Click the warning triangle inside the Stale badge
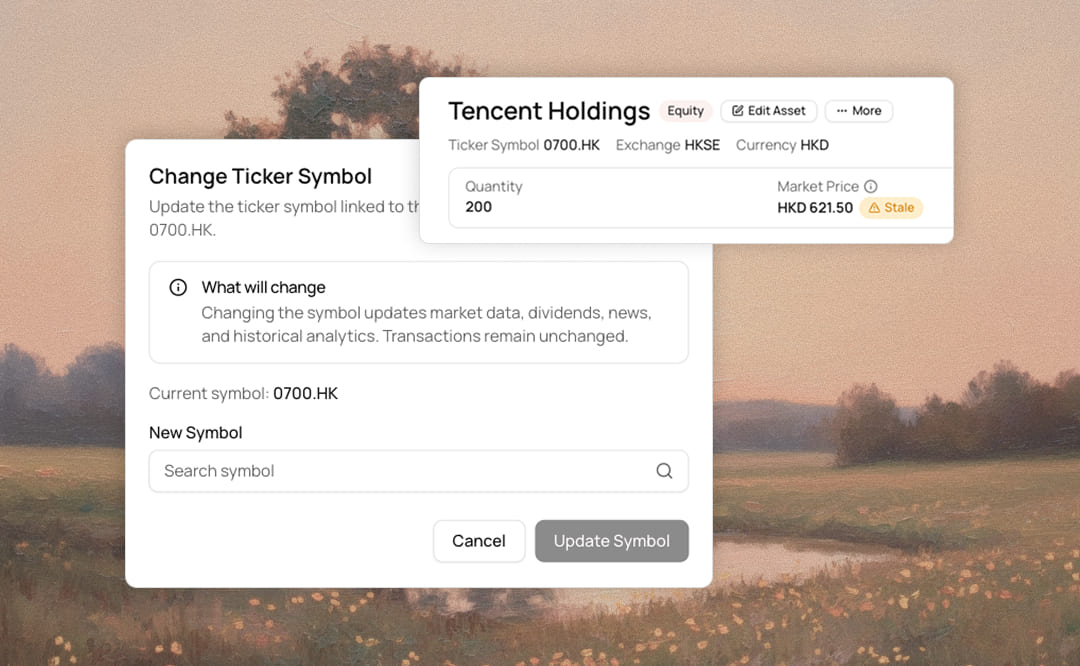The image size is (1080, 666). tap(872, 208)
